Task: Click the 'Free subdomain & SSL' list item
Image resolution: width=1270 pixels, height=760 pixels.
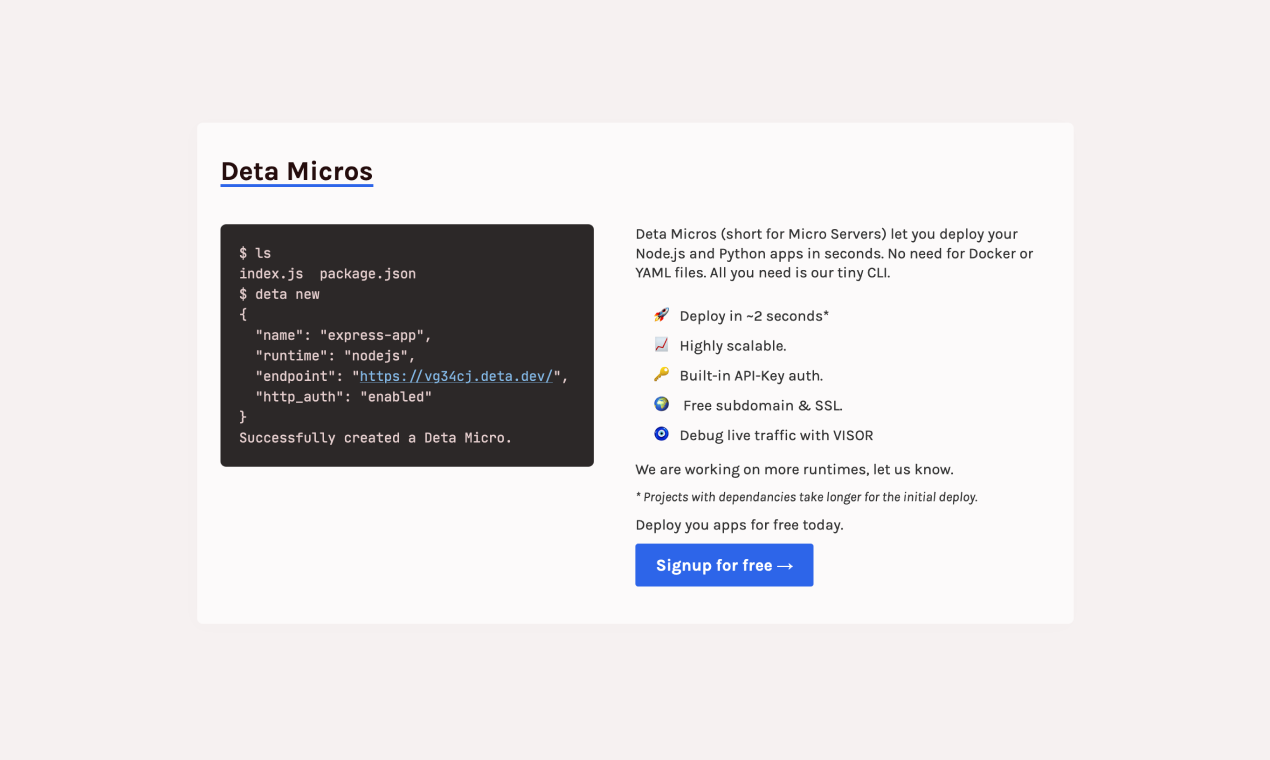Action: [762, 405]
